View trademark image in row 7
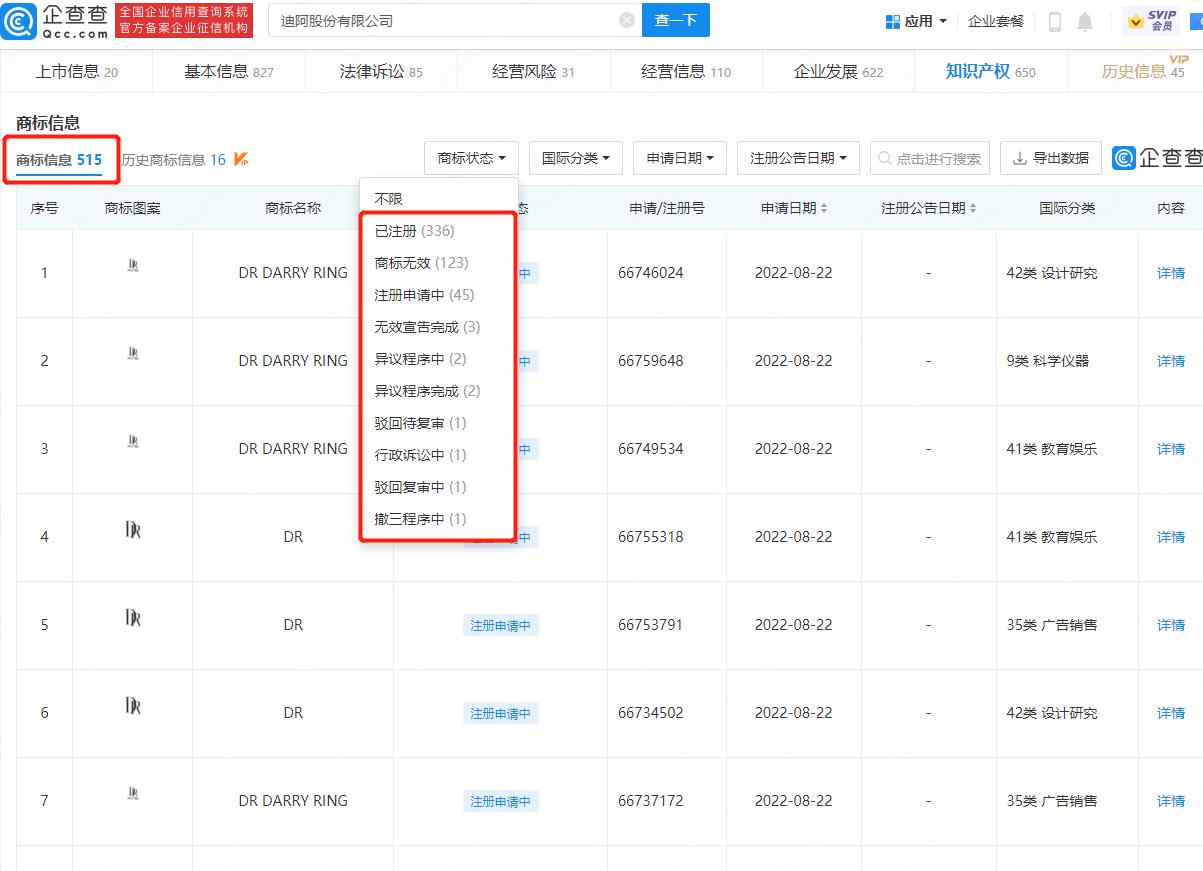1203x871 pixels. 133,793
